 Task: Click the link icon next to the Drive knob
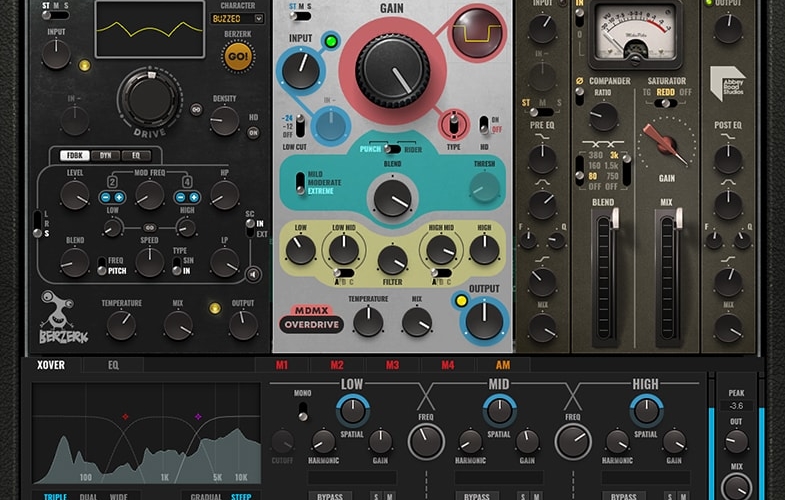pyautogui.click(x=196, y=109)
